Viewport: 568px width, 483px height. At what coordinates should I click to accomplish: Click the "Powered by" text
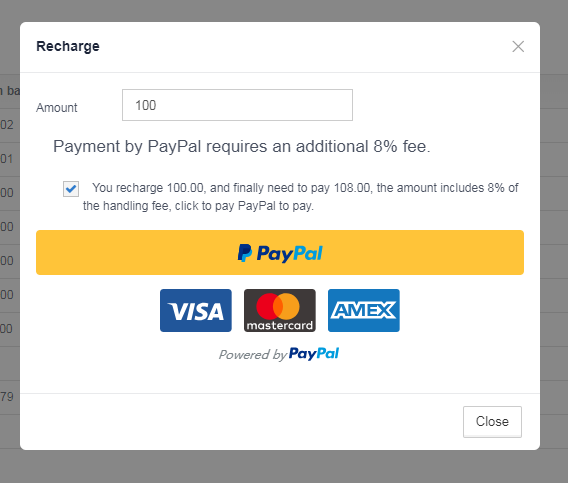point(253,355)
